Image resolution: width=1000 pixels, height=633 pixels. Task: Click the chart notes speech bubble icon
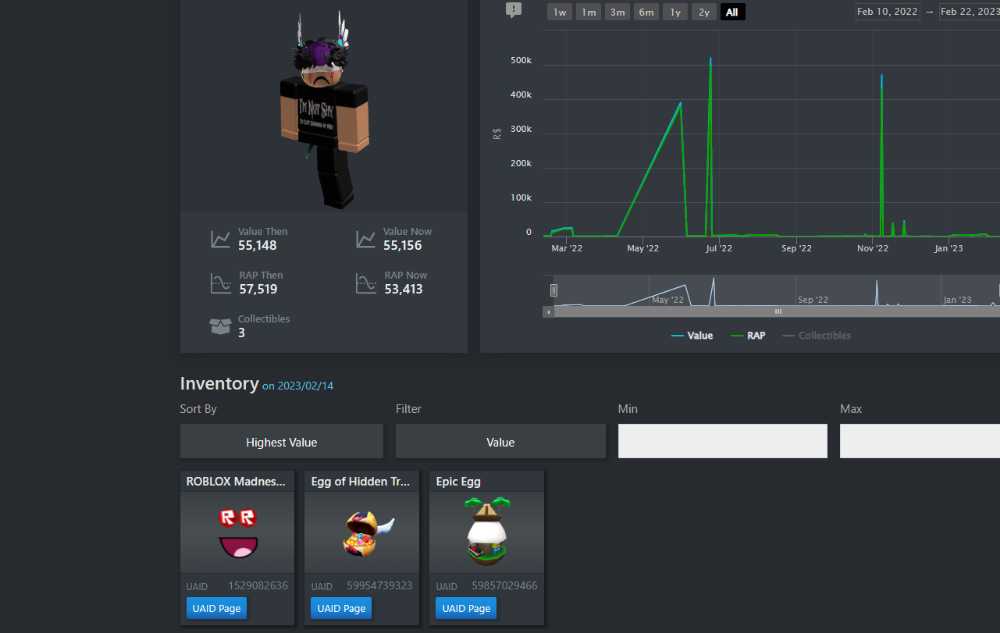[514, 10]
